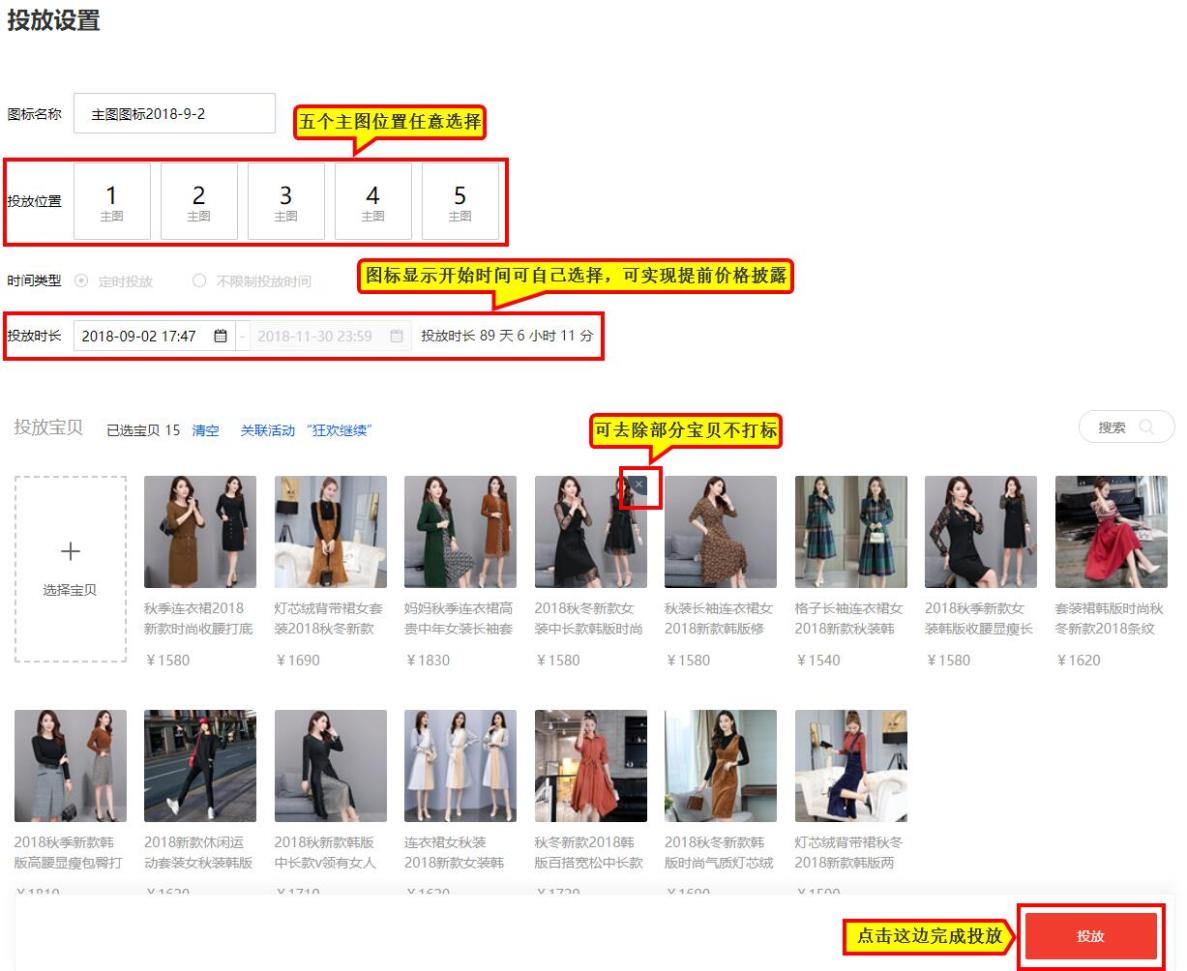The height and width of the screenshot is (971, 1187).
Task: Open 关联活动 link
Action: 267,431
